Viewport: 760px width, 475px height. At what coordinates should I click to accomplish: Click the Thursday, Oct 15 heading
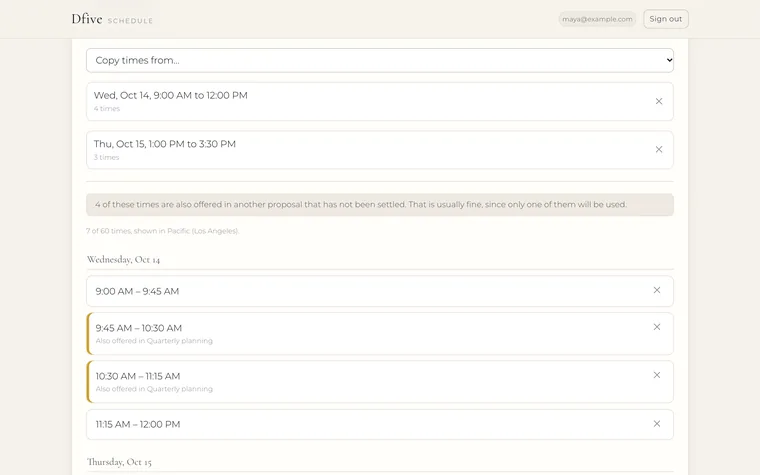point(119,462)
